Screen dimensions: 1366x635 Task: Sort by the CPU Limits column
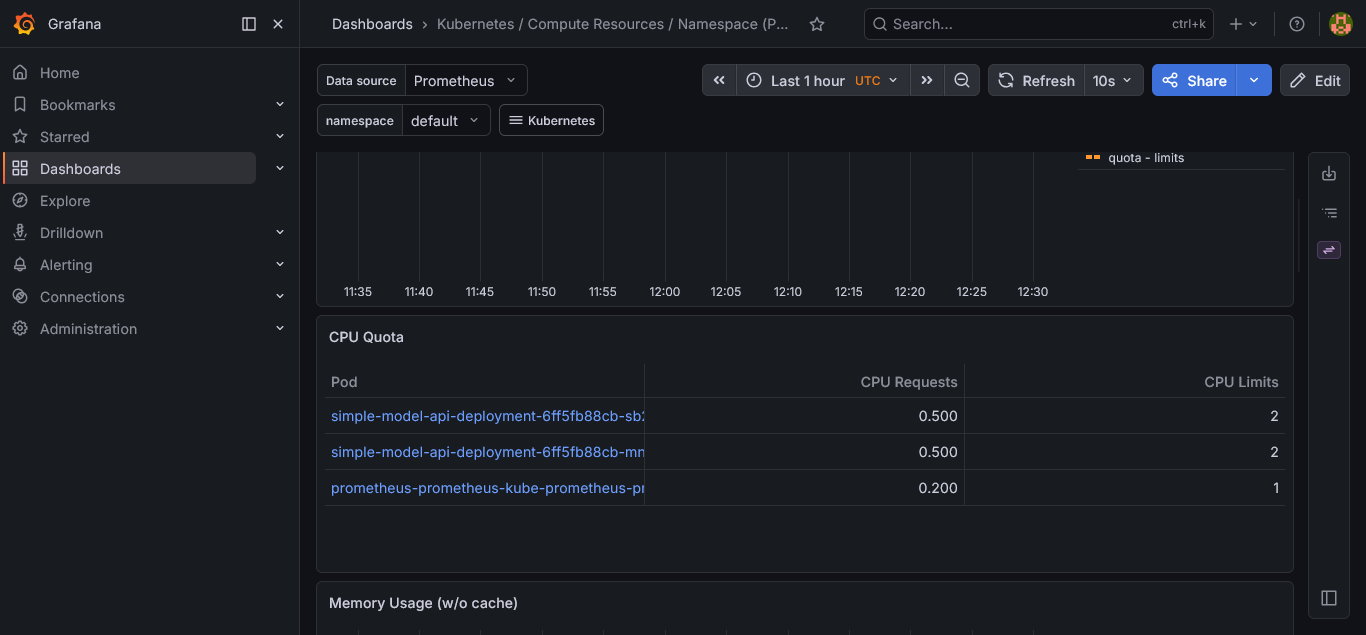pos(1241,382)
